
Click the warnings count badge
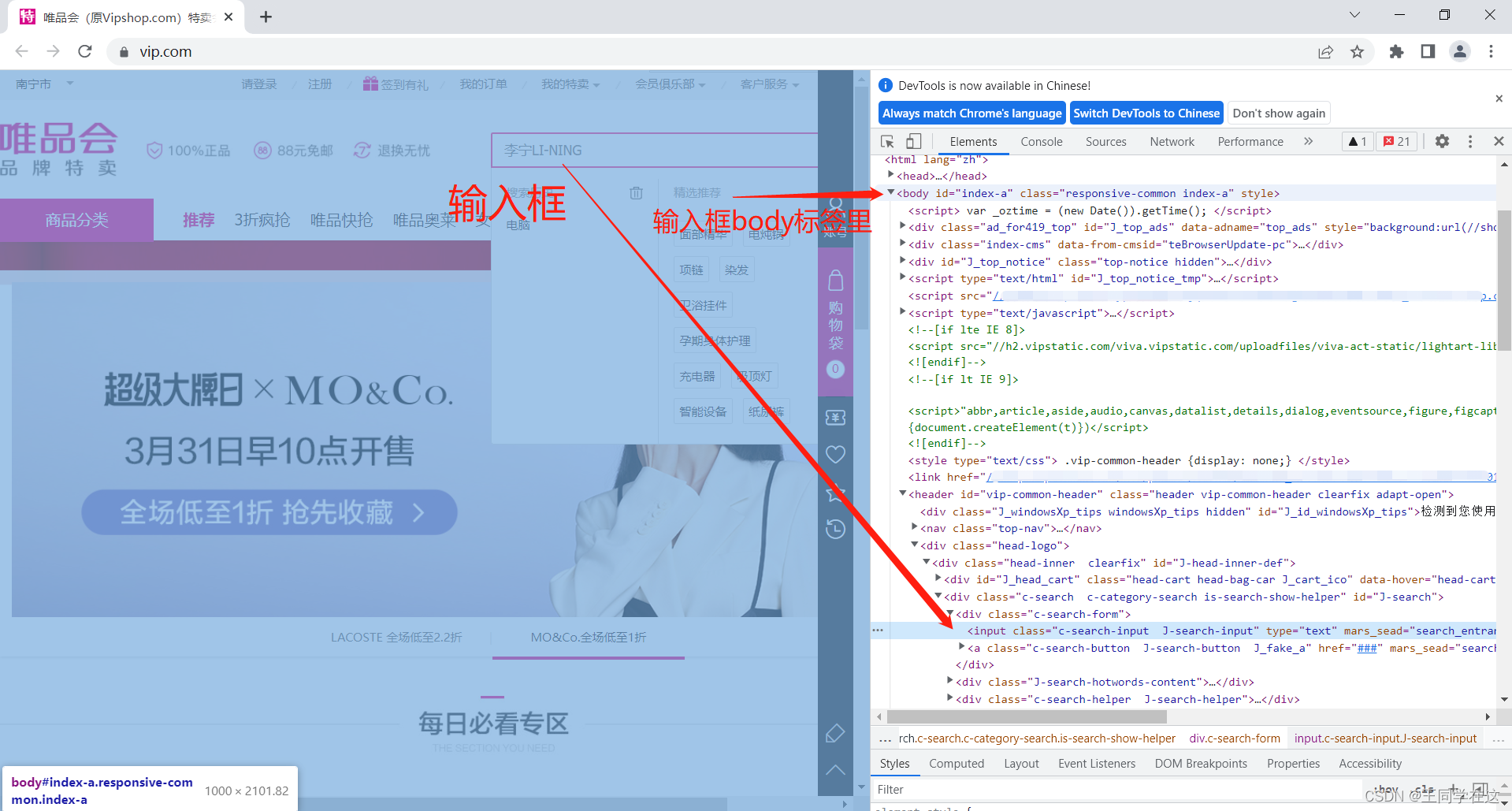pos(1358,141)
